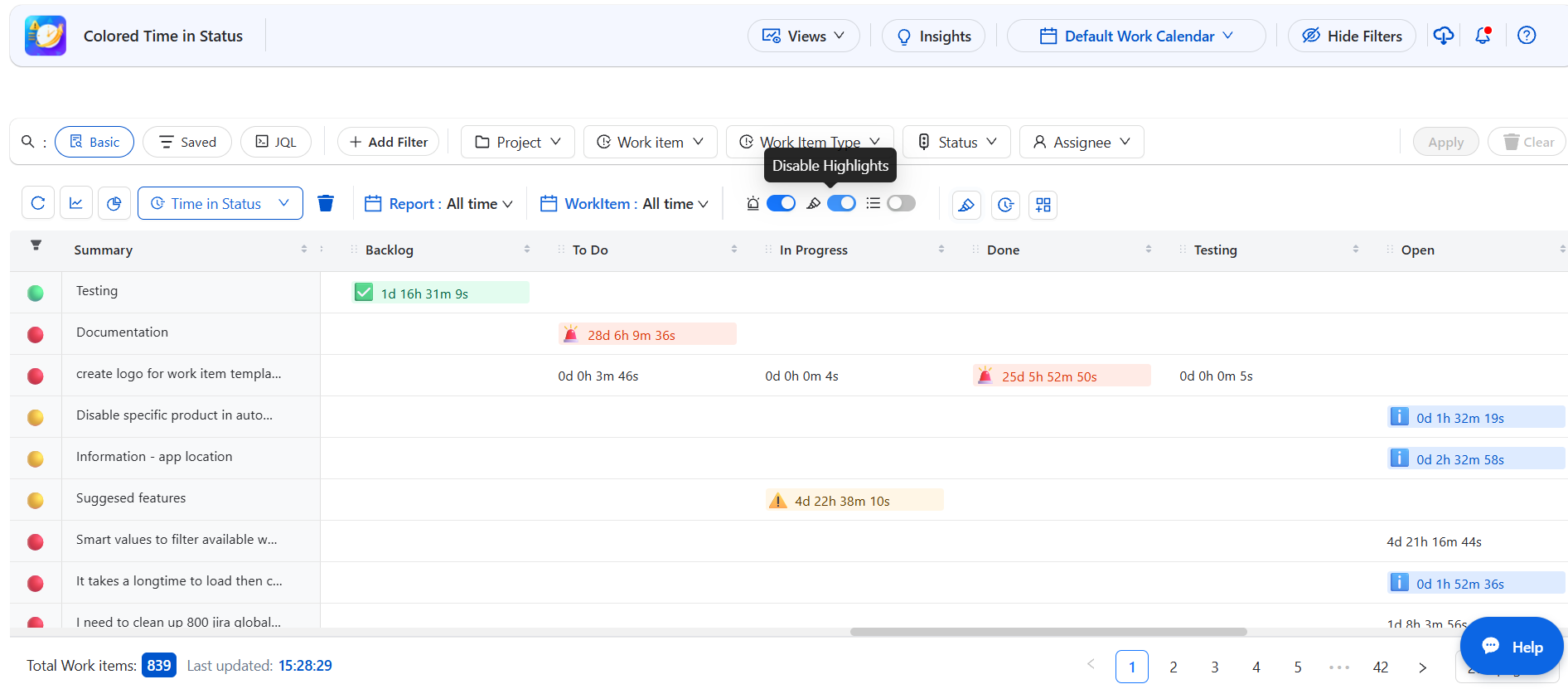This screenshot has width=1568, height=689.
Task: Click the red status dot for Documentation row
Action: [x=36, y=334]
